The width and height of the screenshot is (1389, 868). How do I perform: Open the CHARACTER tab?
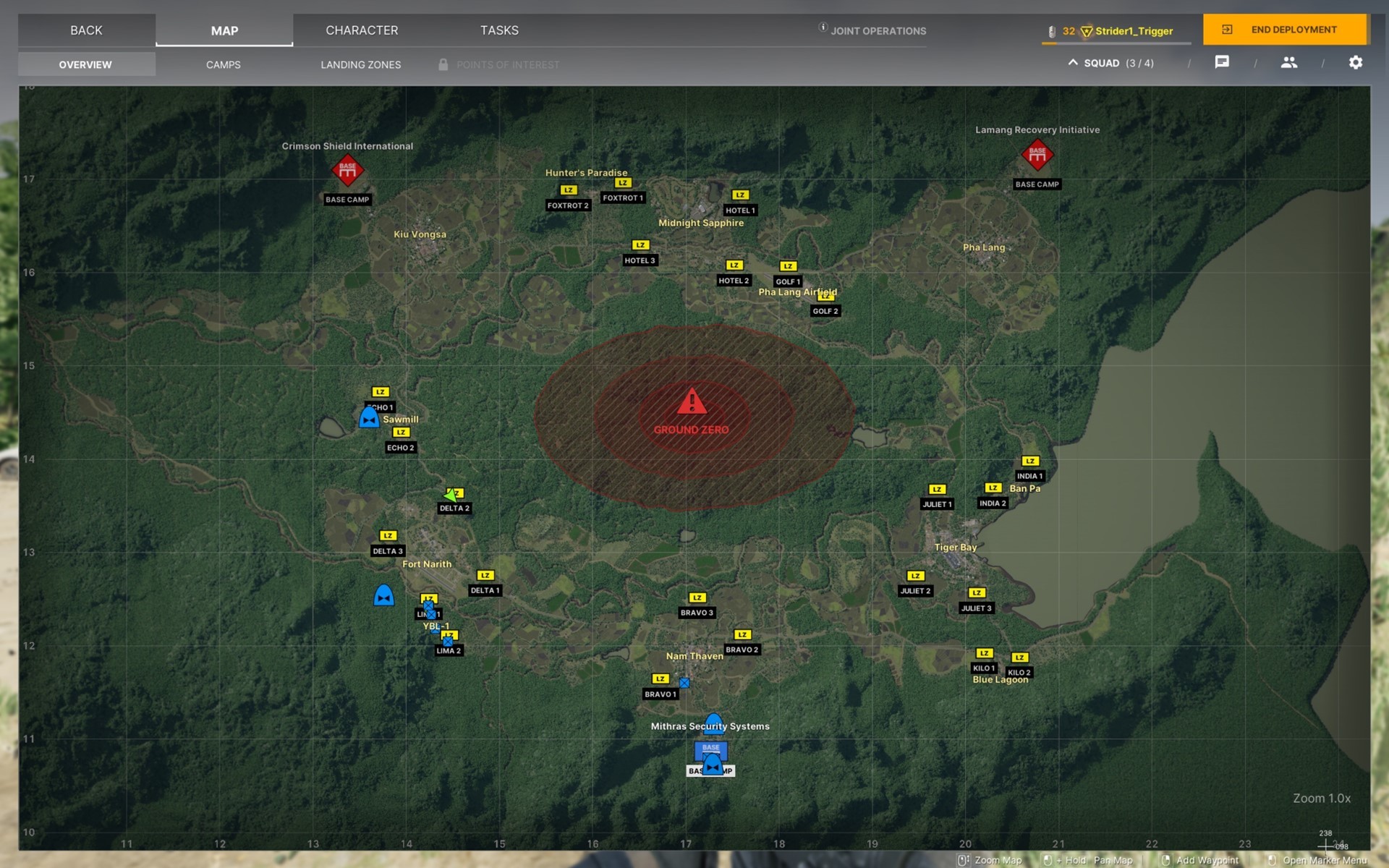tap(362, 30)
